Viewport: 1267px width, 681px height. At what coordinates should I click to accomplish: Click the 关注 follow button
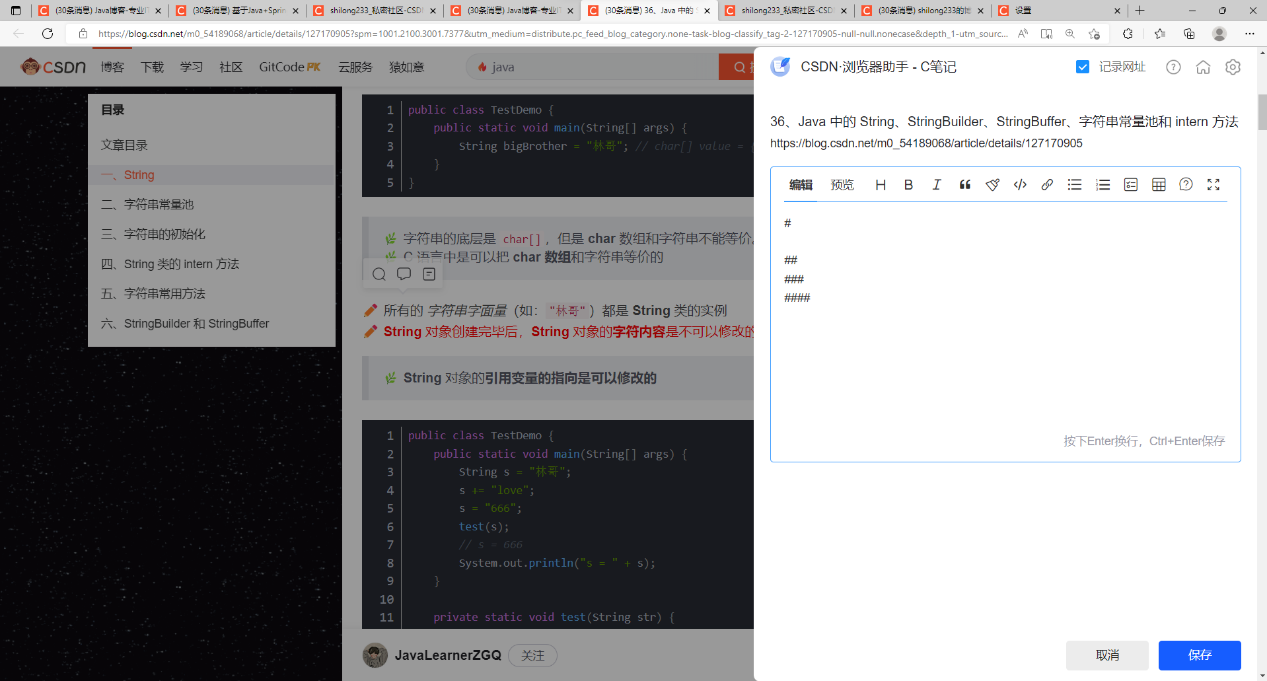coord(533,656)
